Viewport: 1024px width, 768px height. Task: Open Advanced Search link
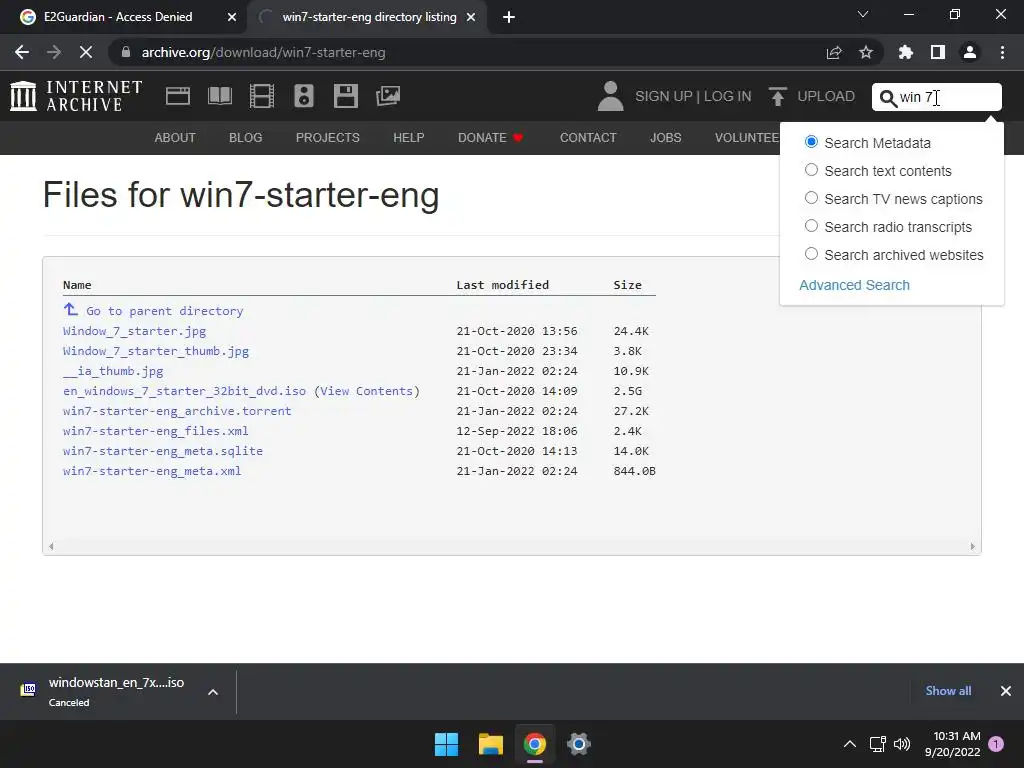click(854, 285)
